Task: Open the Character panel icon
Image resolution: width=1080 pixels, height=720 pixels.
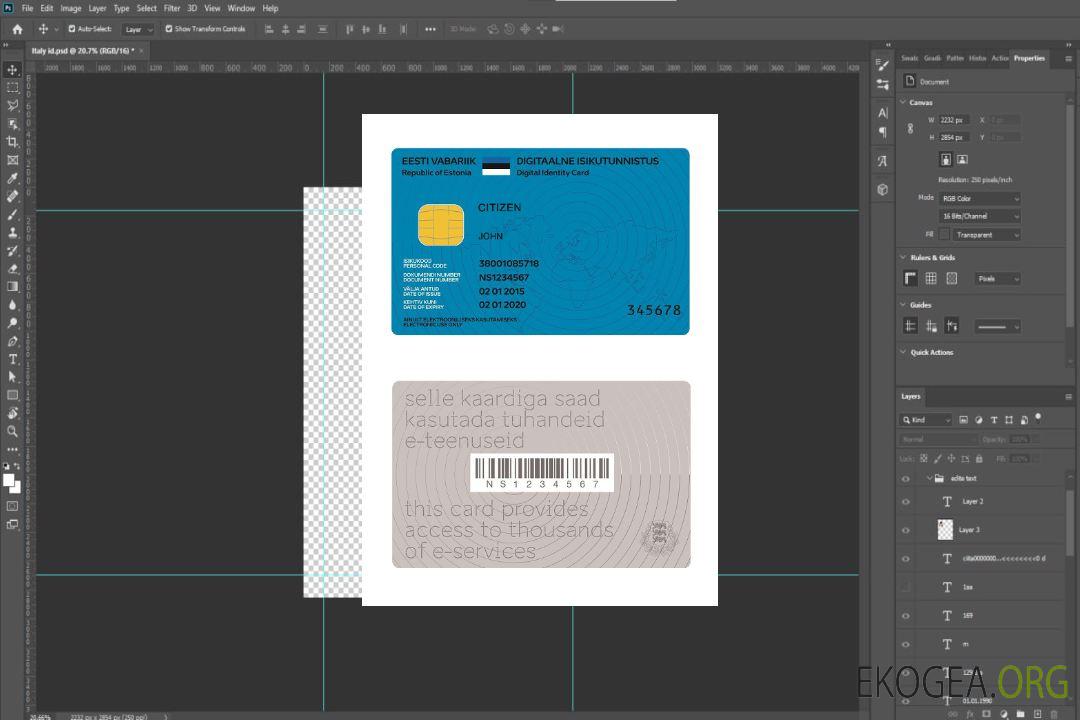Action: click(x=882, y=113)
